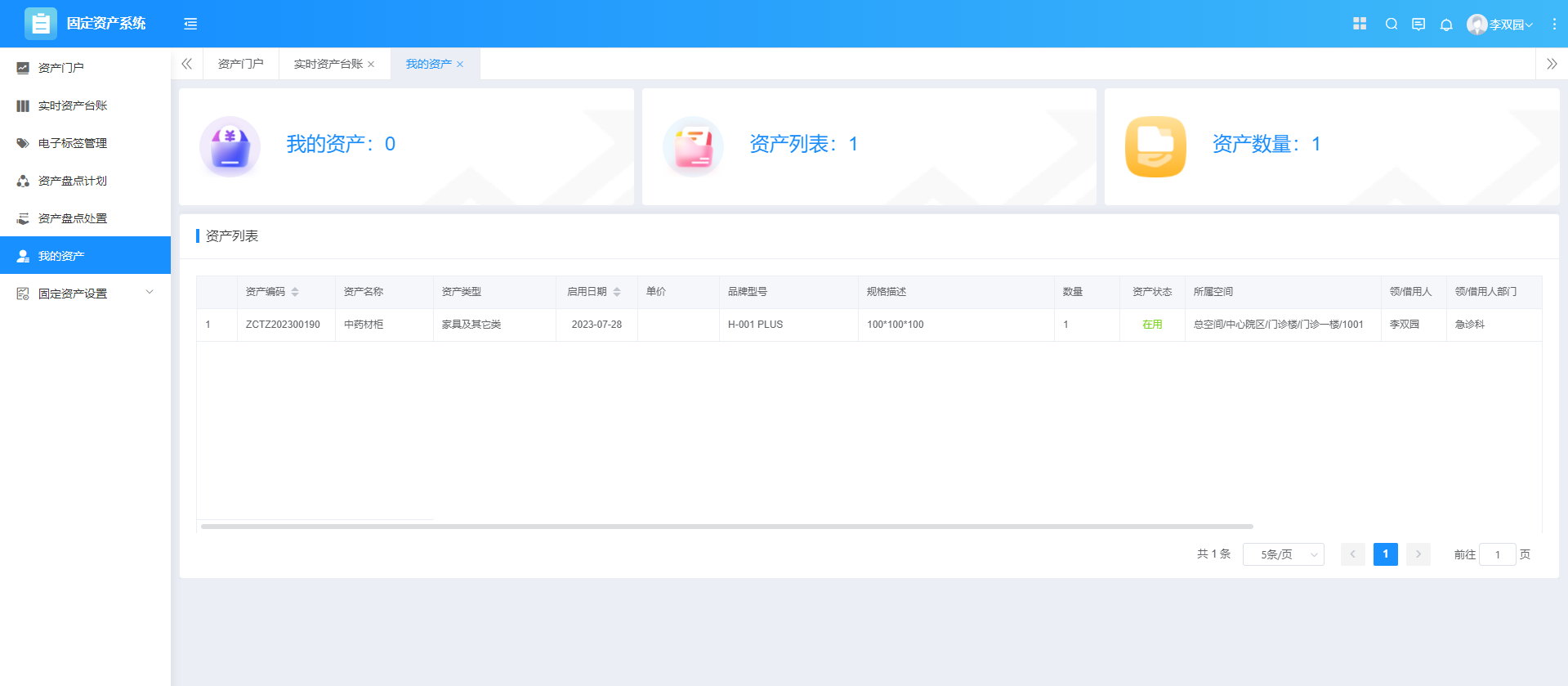Viewport: 1568px width, 686px height.
Task: Open the 5条/页 page size dropdown
Action: click(1283, 554)
